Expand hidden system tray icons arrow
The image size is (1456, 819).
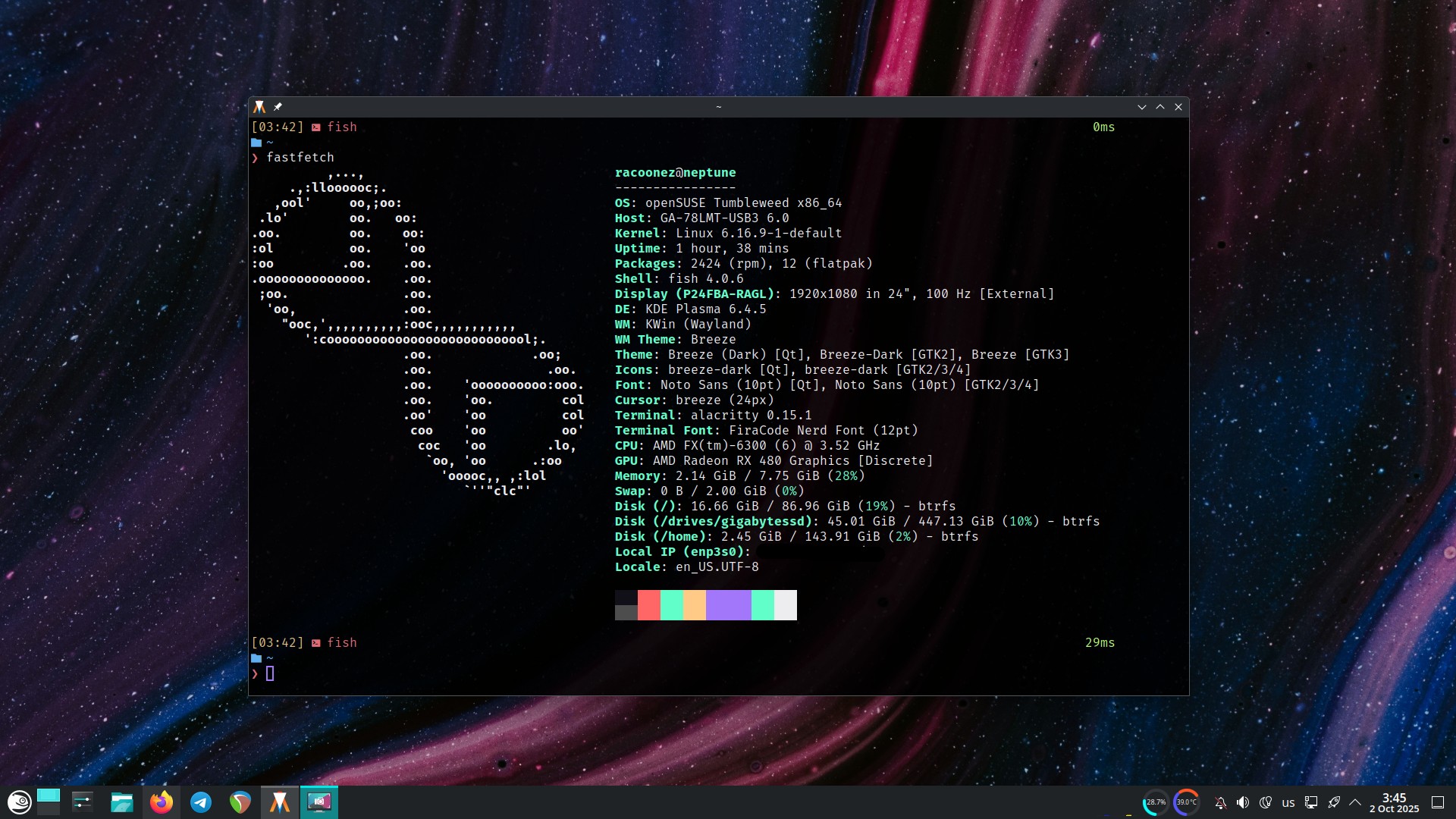pyautogui.click(x=1355, y=802)
